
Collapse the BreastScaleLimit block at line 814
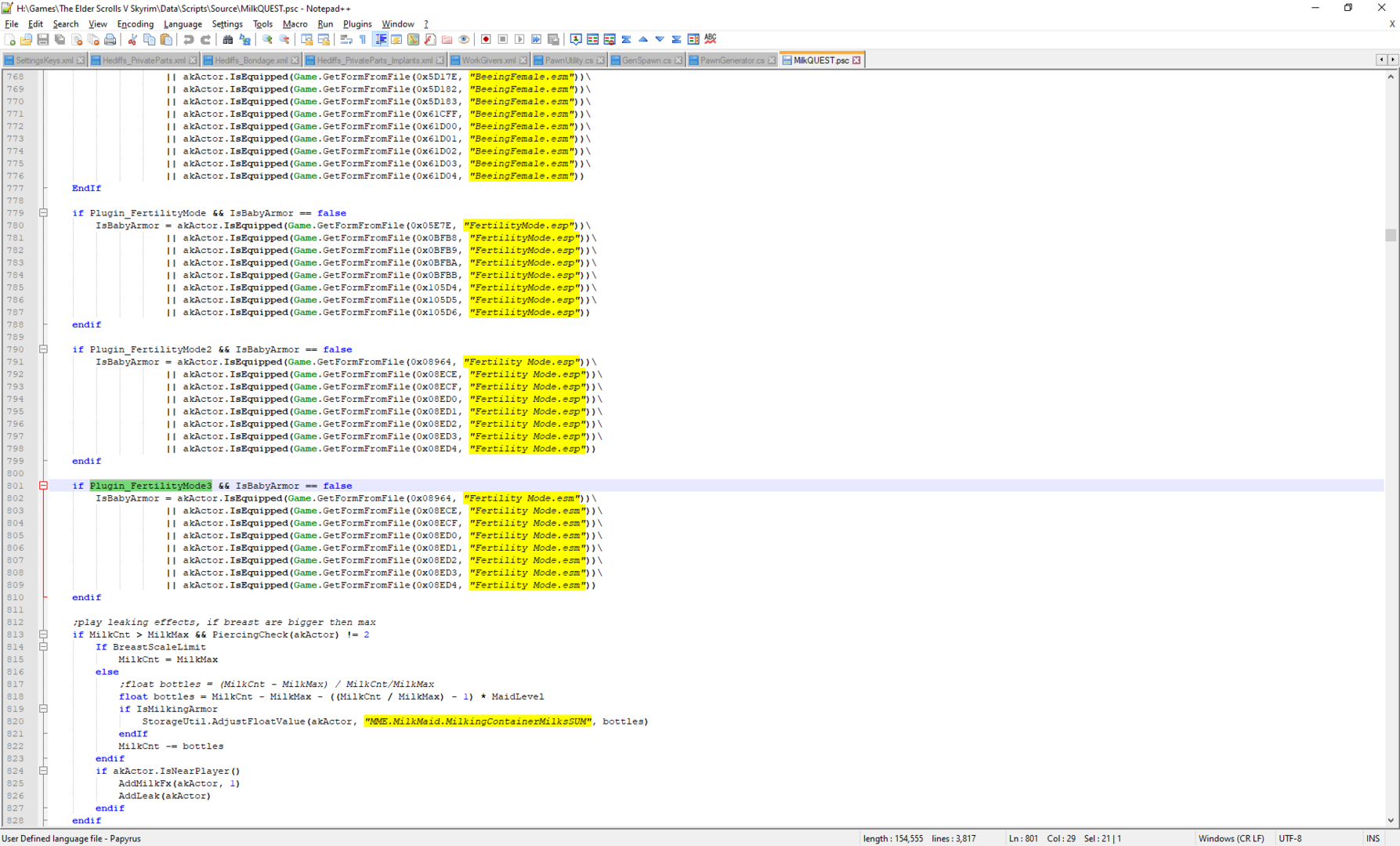pos(43,647)
